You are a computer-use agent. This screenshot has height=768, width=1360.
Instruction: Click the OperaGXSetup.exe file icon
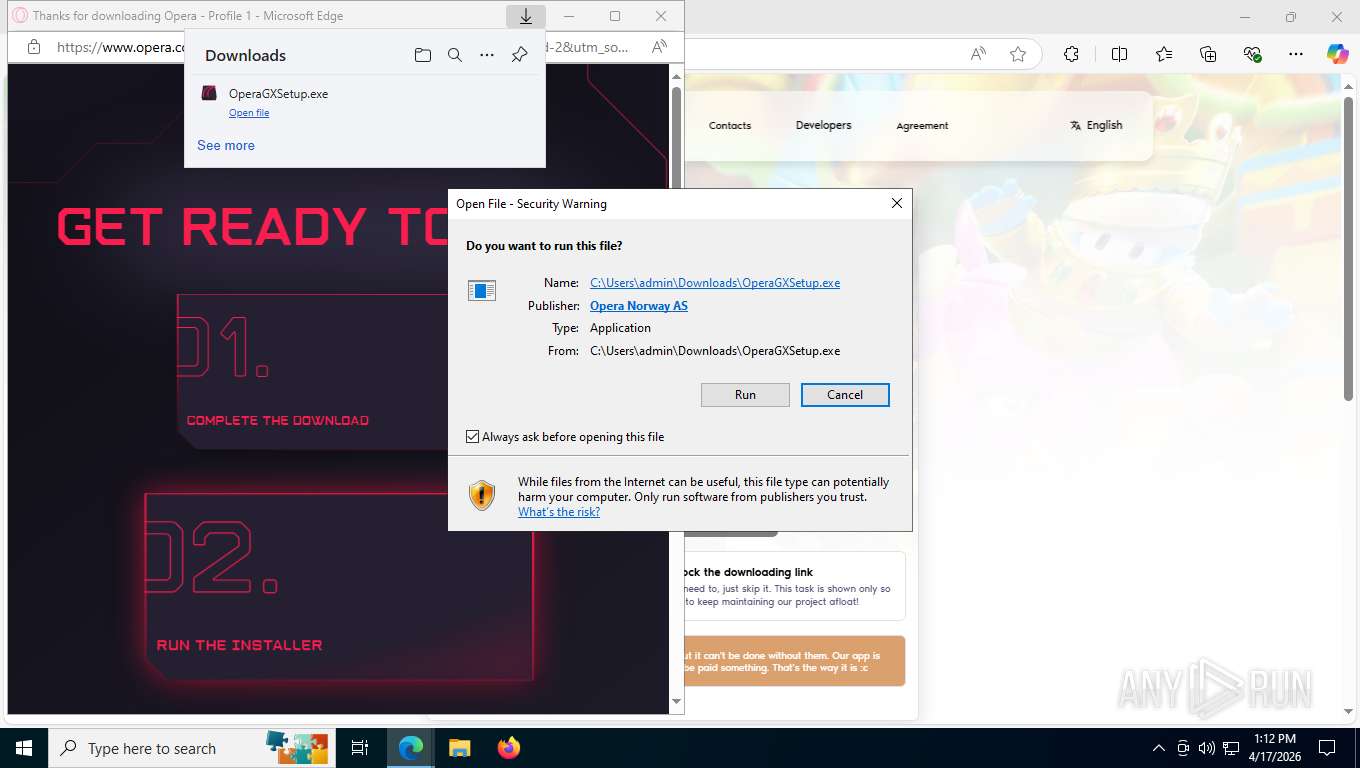[209, 93]
